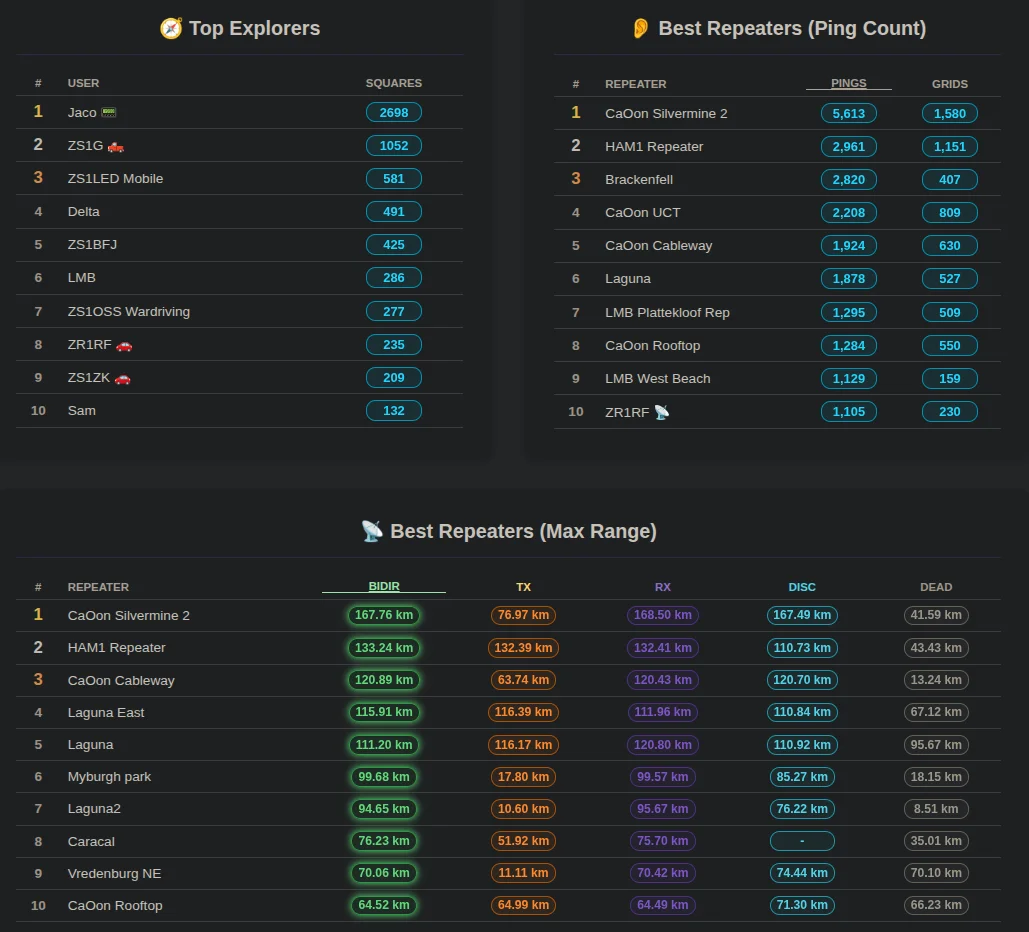The height and width of the screenshot is (932, 1029).
Task: Click the satellite dish icon beside Best Repeaters (Max Range)
Action: (372, 531)
